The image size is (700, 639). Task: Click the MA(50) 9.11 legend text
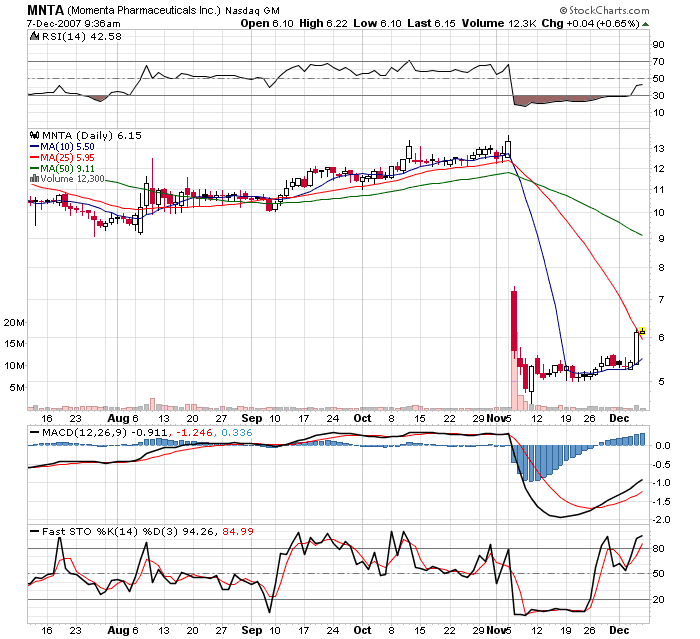67,168
